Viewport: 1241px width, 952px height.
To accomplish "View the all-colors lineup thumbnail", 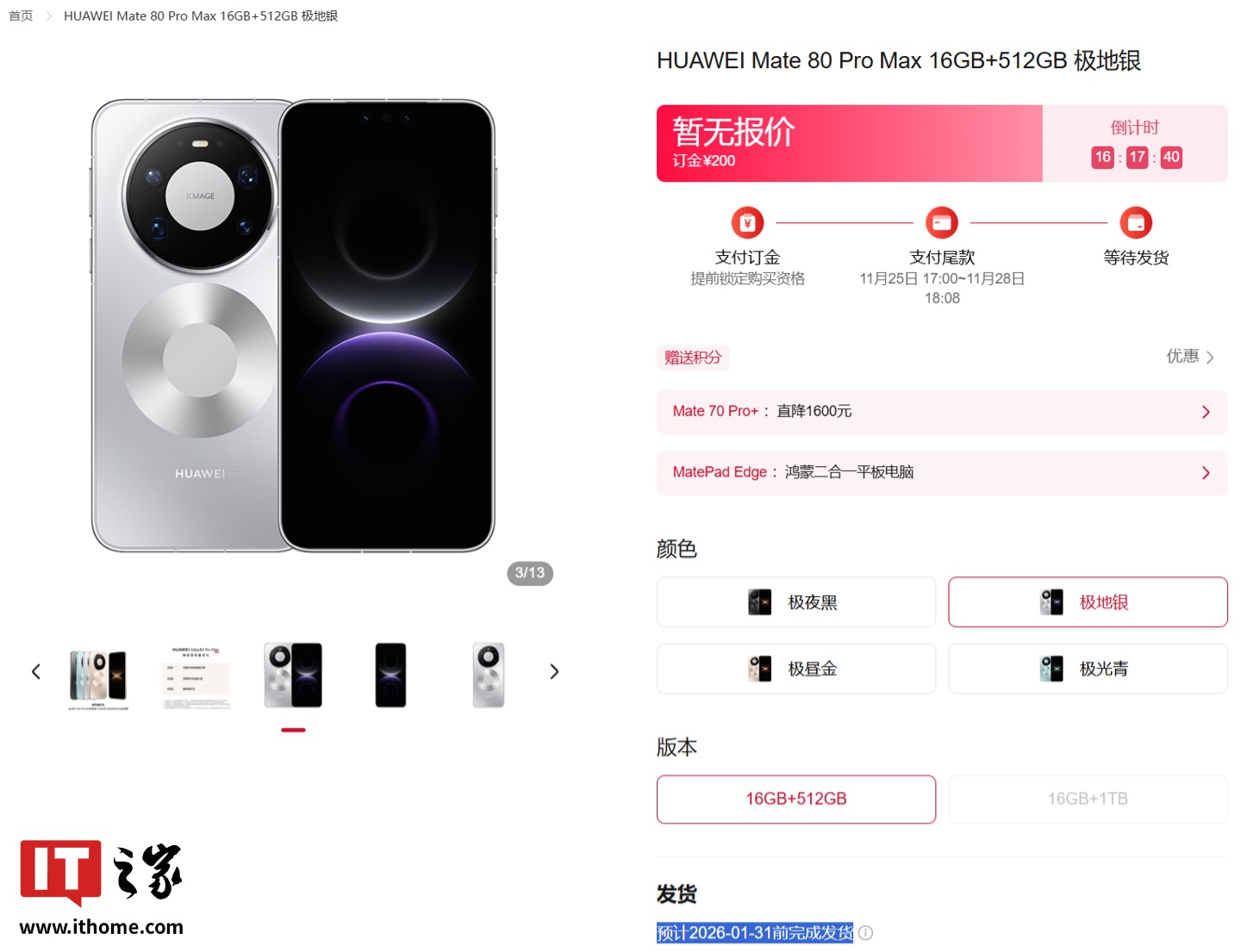I will click(98, 676).
